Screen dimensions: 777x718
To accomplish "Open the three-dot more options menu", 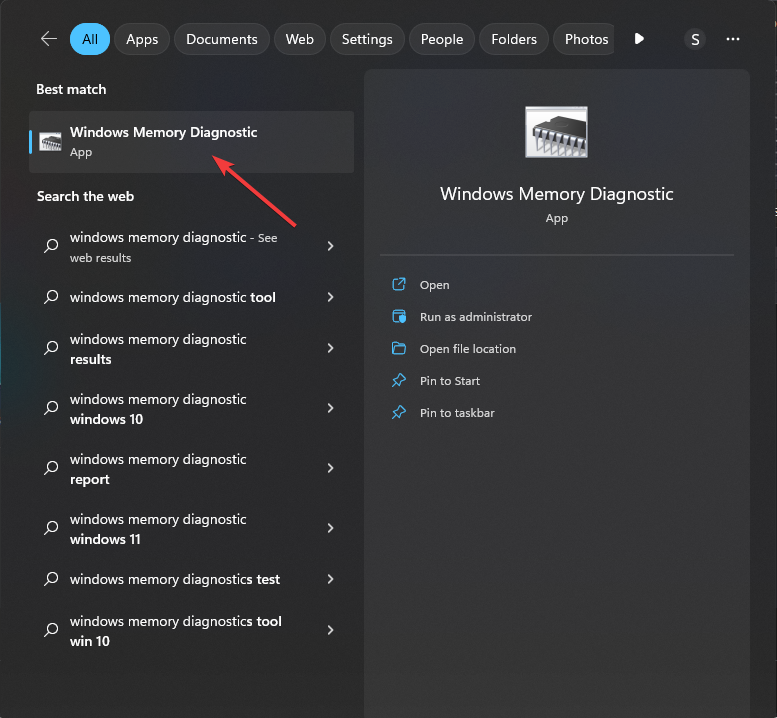I will point(733,39).
